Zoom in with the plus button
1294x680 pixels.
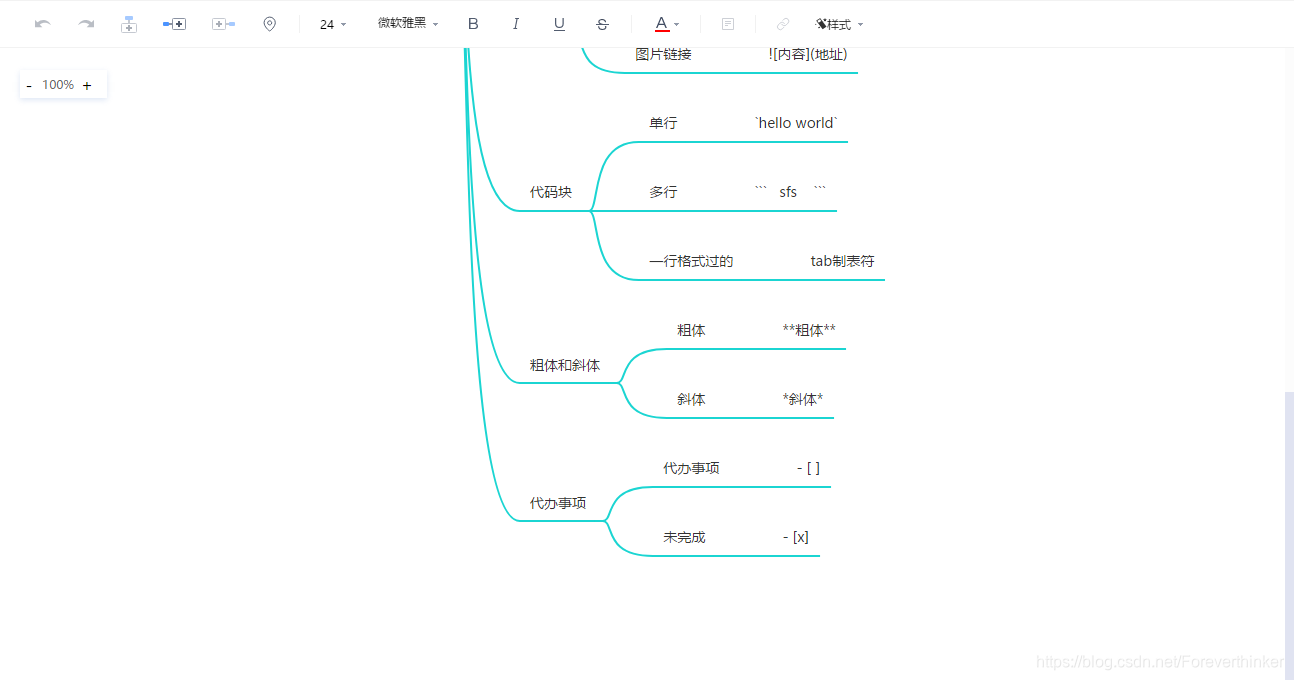(87, 86)
